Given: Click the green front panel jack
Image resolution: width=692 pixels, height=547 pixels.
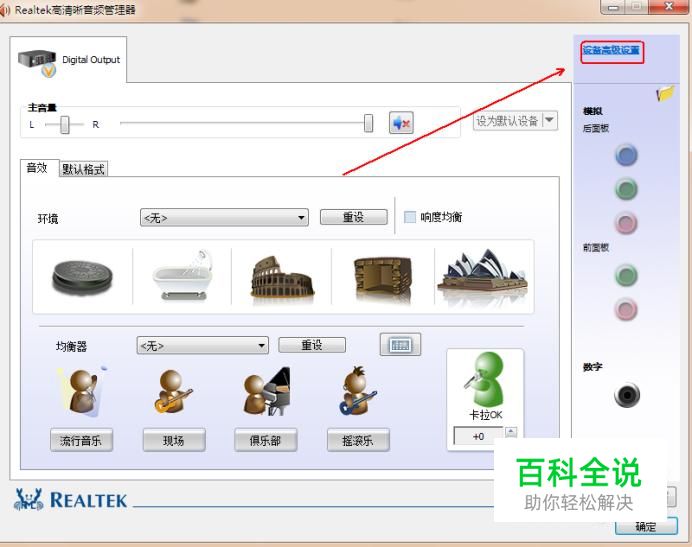Looking at the screenshot, I should pyautogui.click(x=626, y=275).
